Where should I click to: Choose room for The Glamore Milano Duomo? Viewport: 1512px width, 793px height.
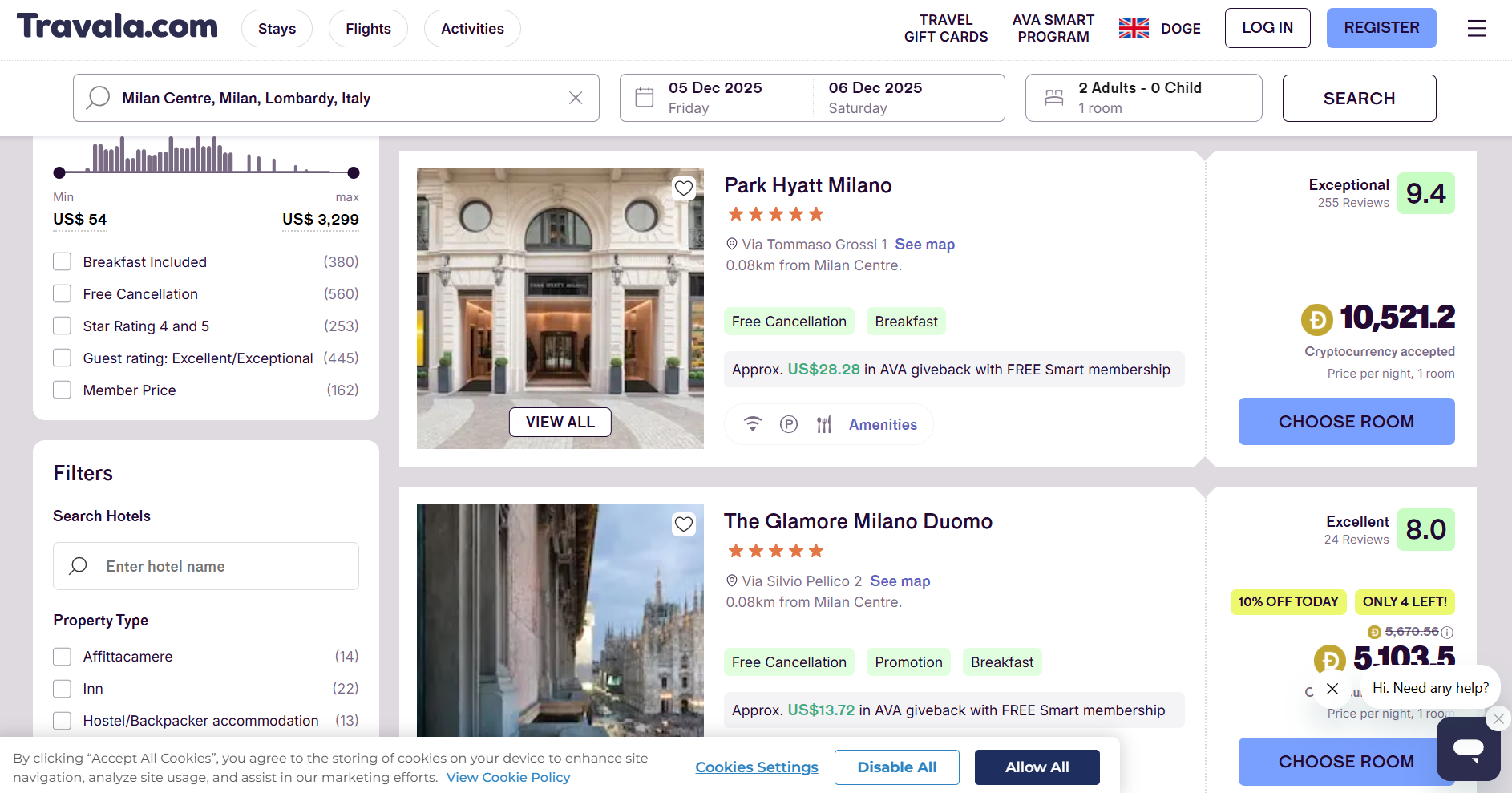1346,762
